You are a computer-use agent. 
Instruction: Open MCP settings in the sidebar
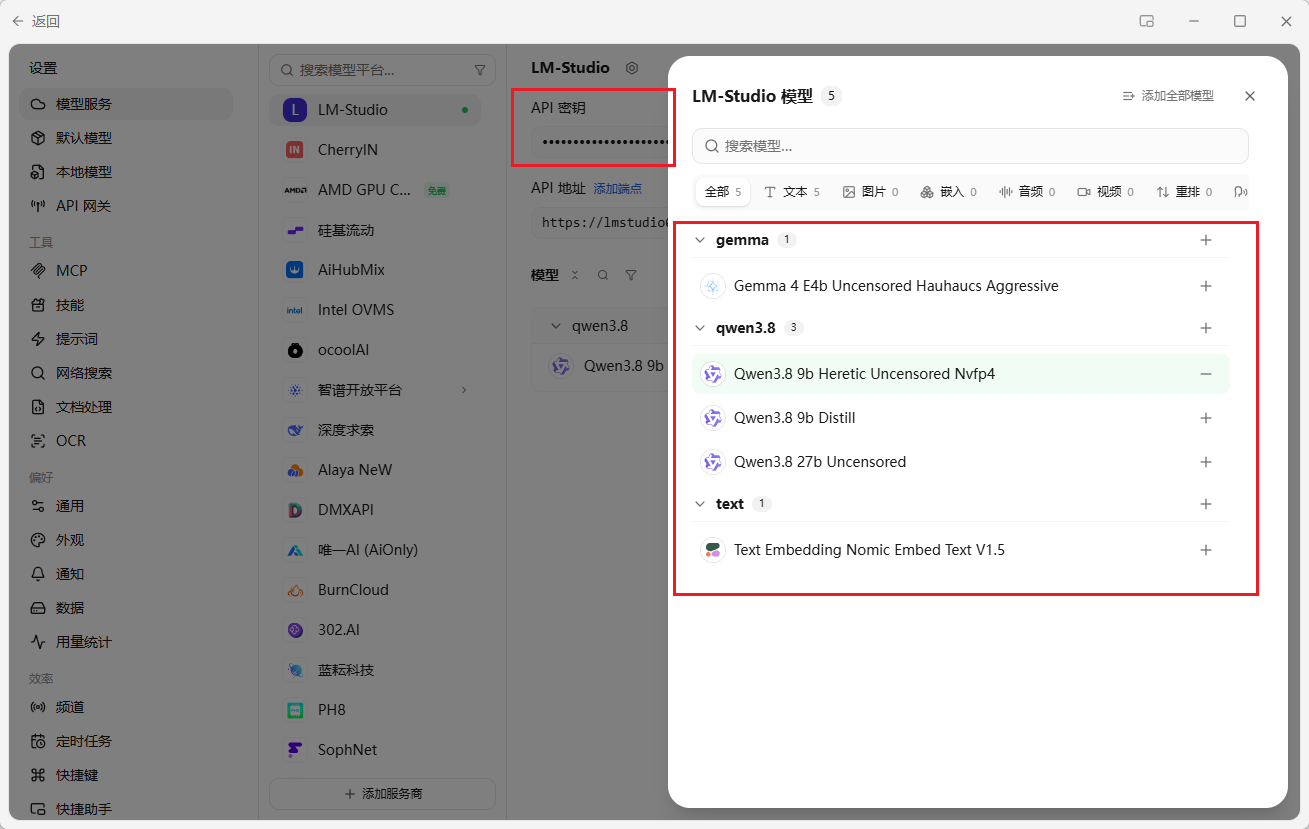tap(125, 271)
